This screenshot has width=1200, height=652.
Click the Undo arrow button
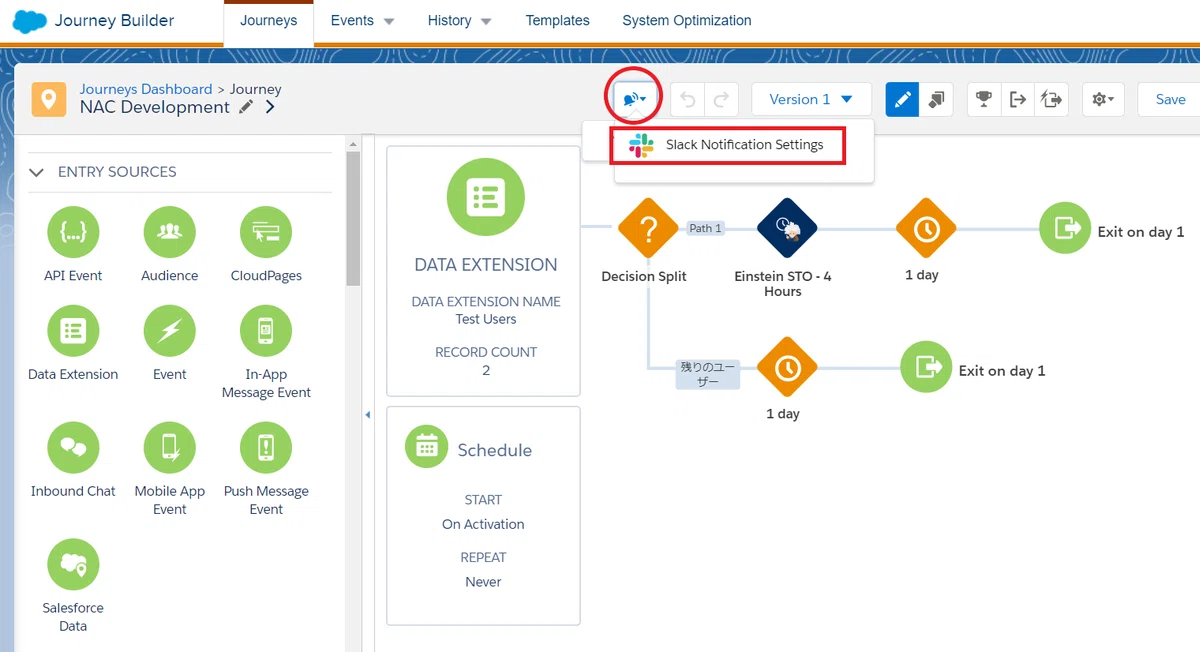687,100
